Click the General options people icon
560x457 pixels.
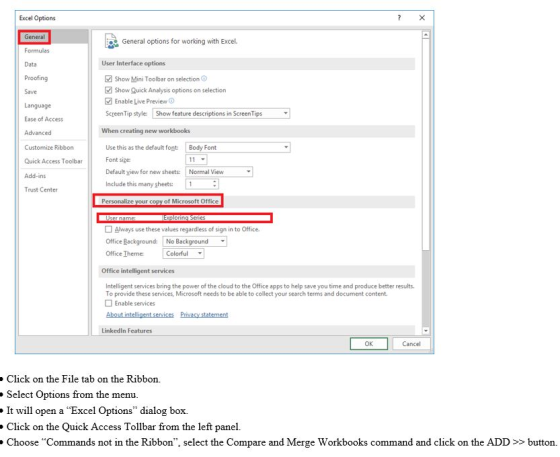coord(111,41)
